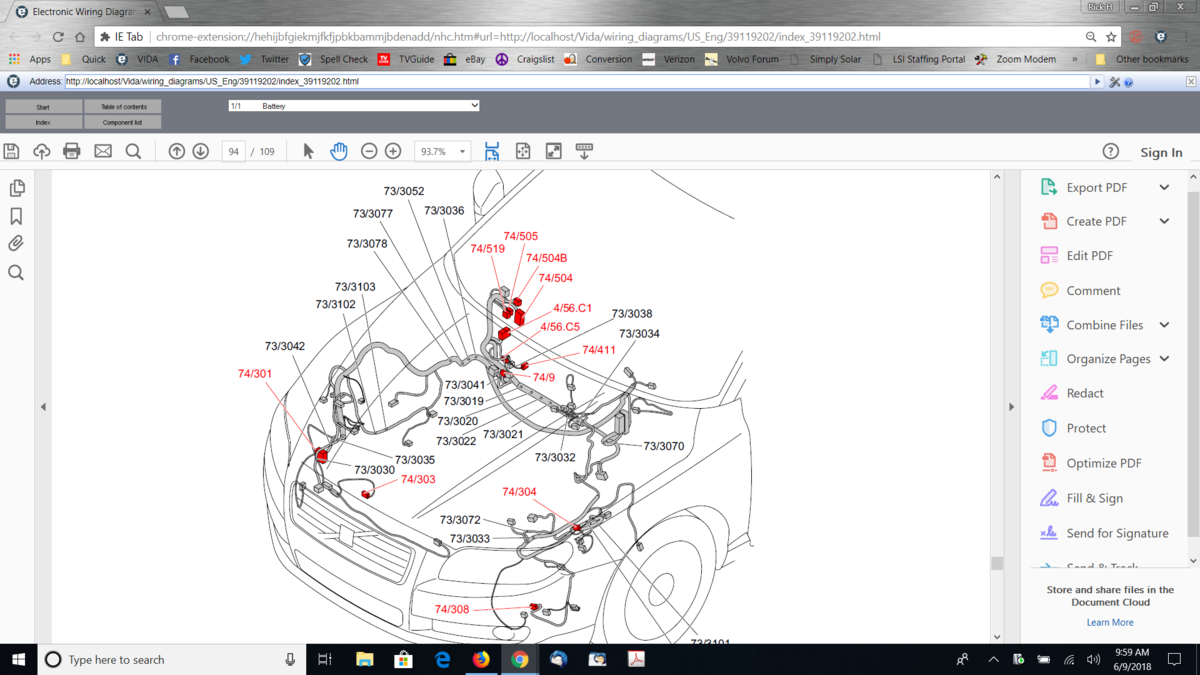Click the Save file icon
Viewport: 1200px width, 675px height.
[x=12, y=151]
